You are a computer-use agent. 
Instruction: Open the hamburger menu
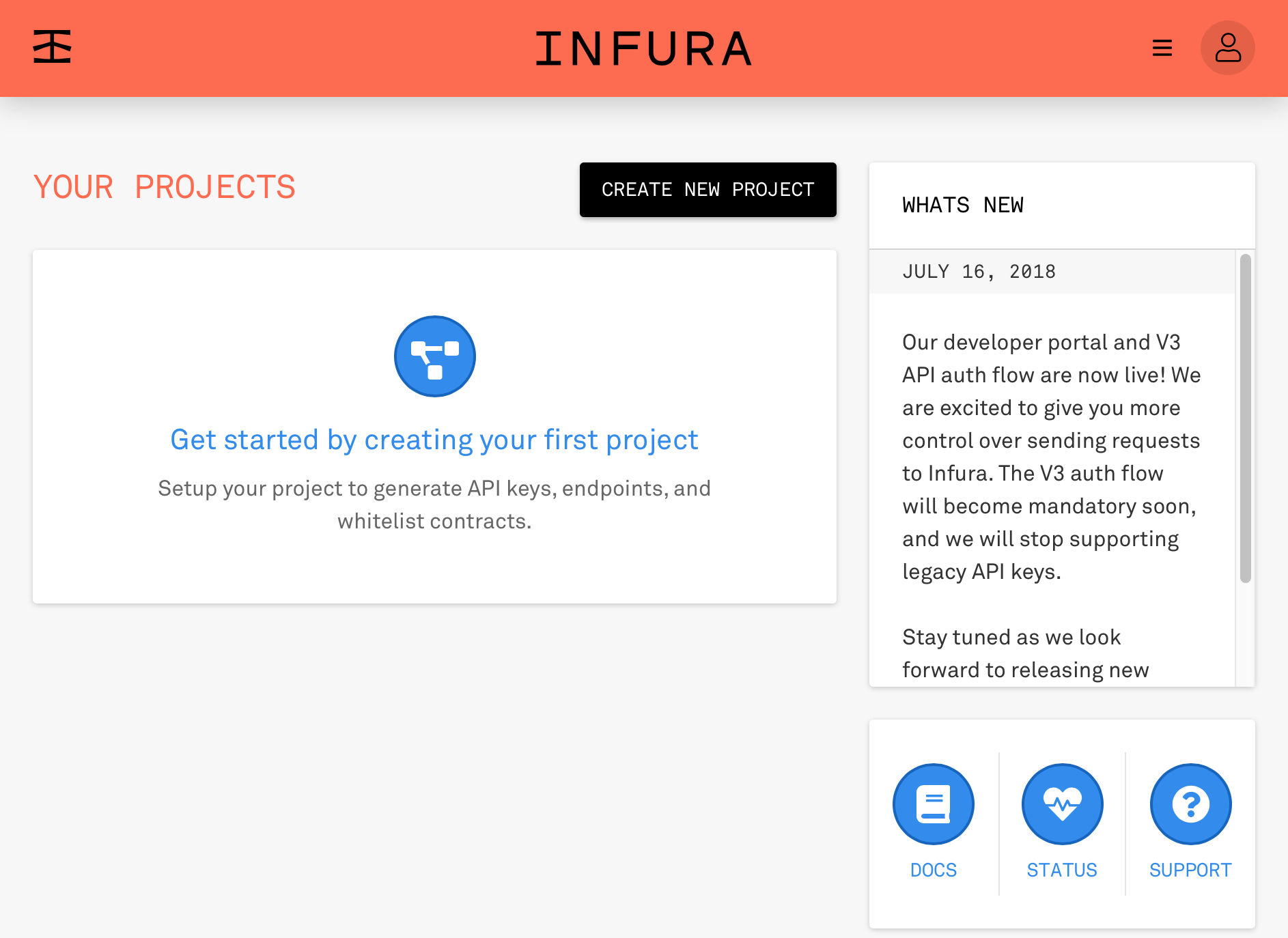click(x=1162, y=48)
